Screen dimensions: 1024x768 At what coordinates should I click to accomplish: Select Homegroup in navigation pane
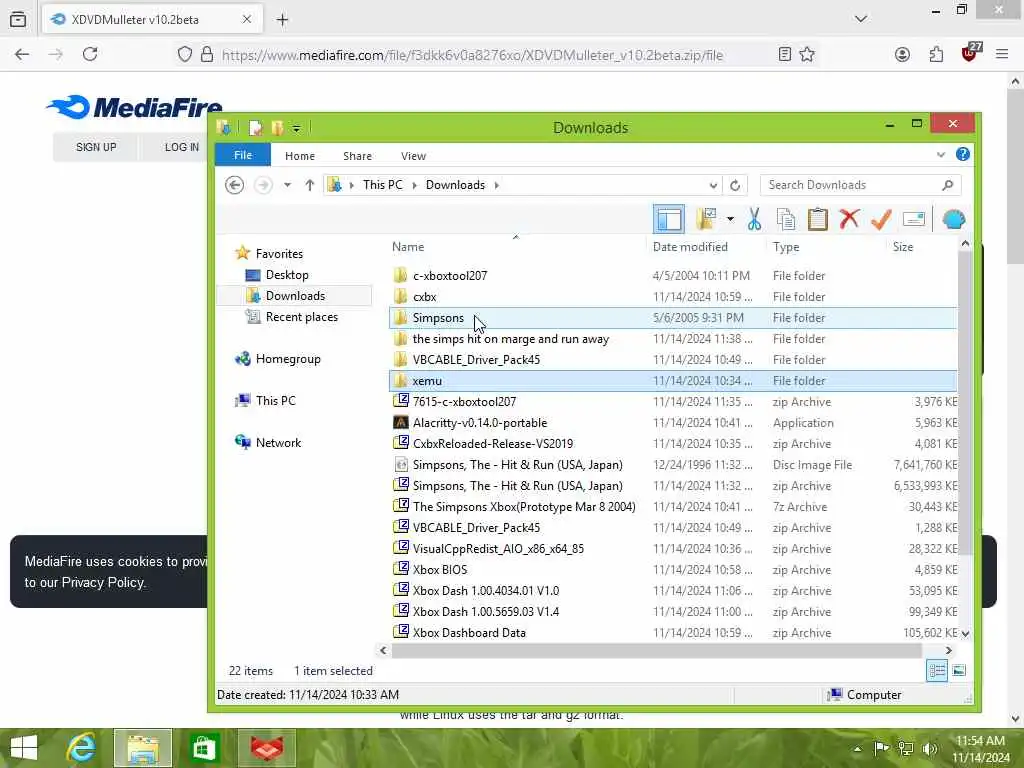pos(288,359)
